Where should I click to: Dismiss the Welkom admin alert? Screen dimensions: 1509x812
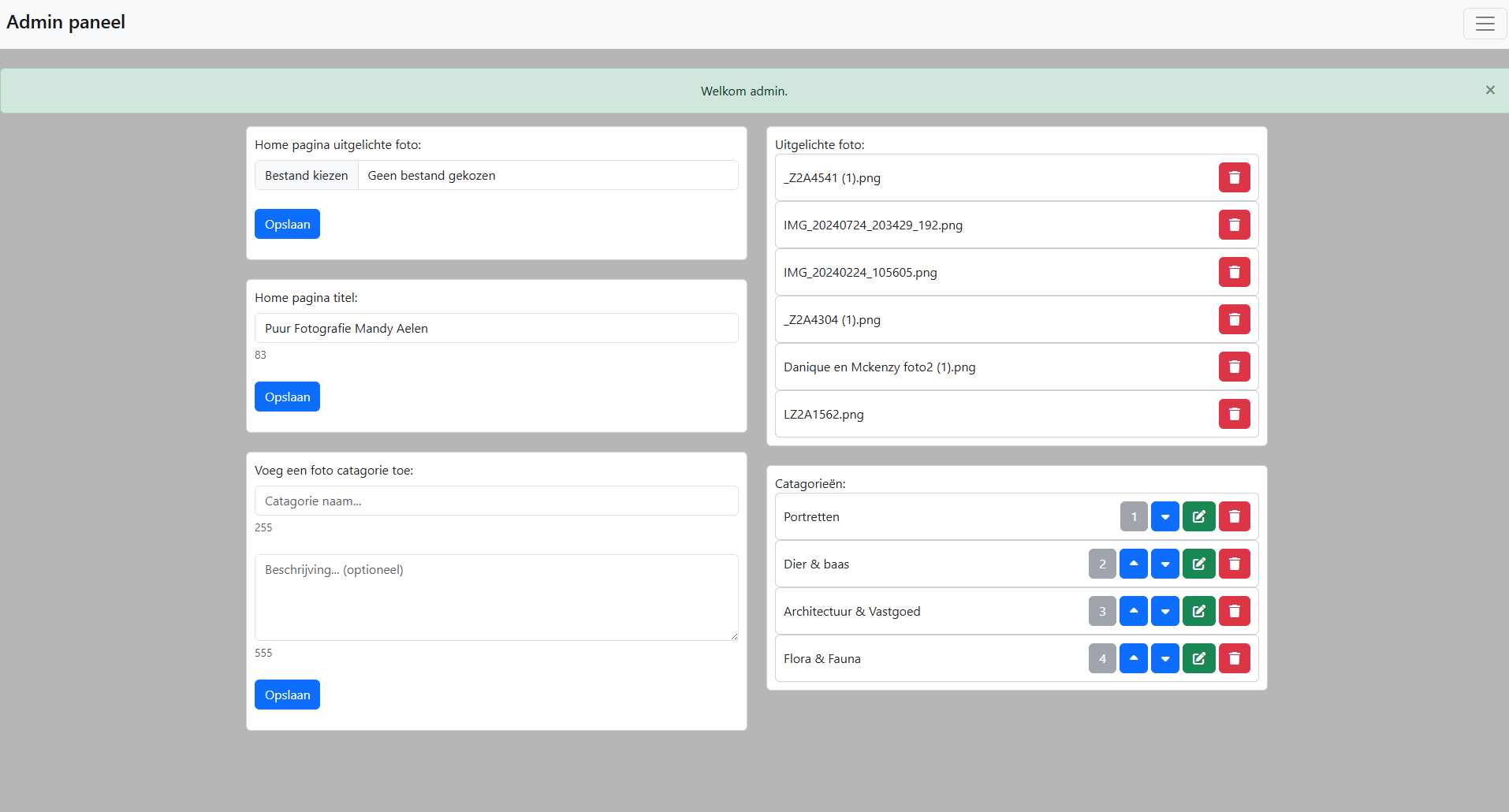pos(1489,90)
